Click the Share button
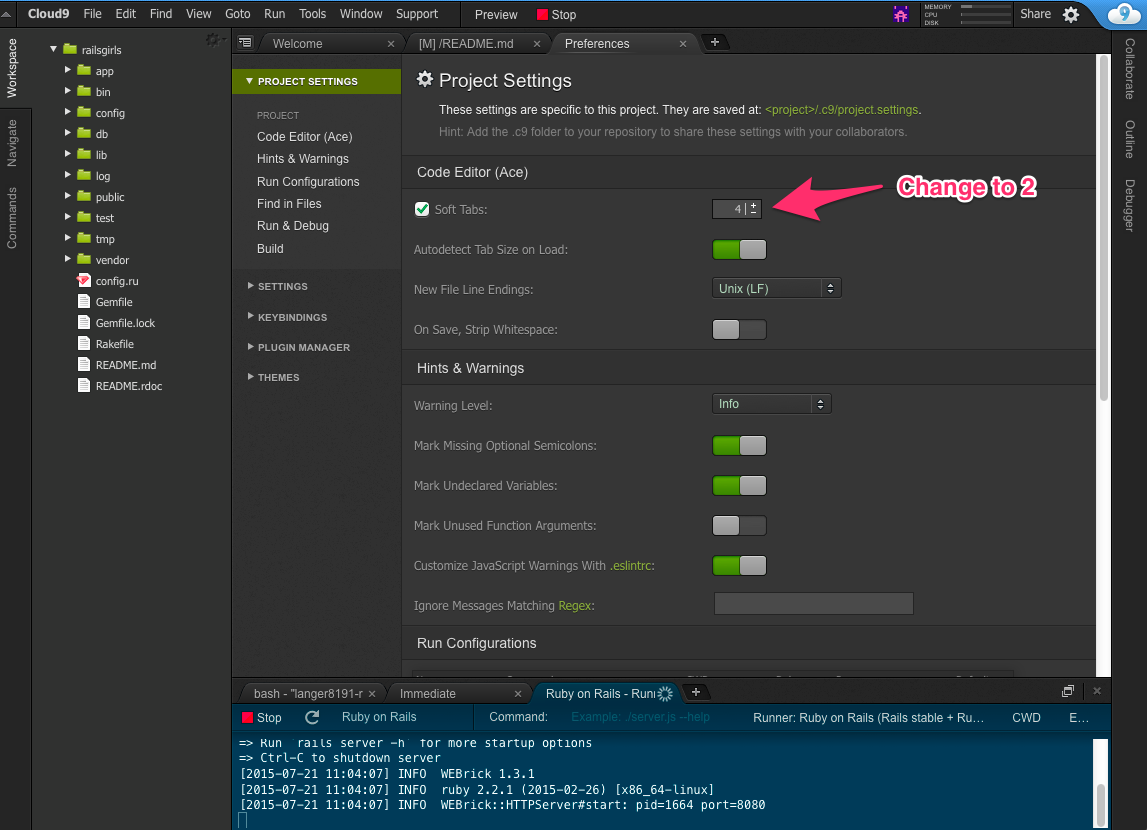Screen dimensions: 1147x830 tap(1035, 14)
